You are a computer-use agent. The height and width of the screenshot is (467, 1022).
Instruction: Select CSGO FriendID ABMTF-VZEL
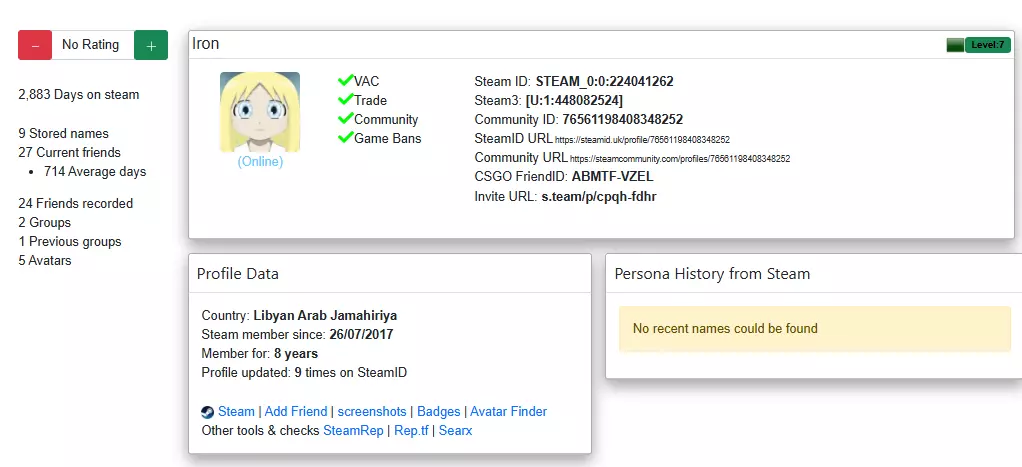[x=613, y=177]
